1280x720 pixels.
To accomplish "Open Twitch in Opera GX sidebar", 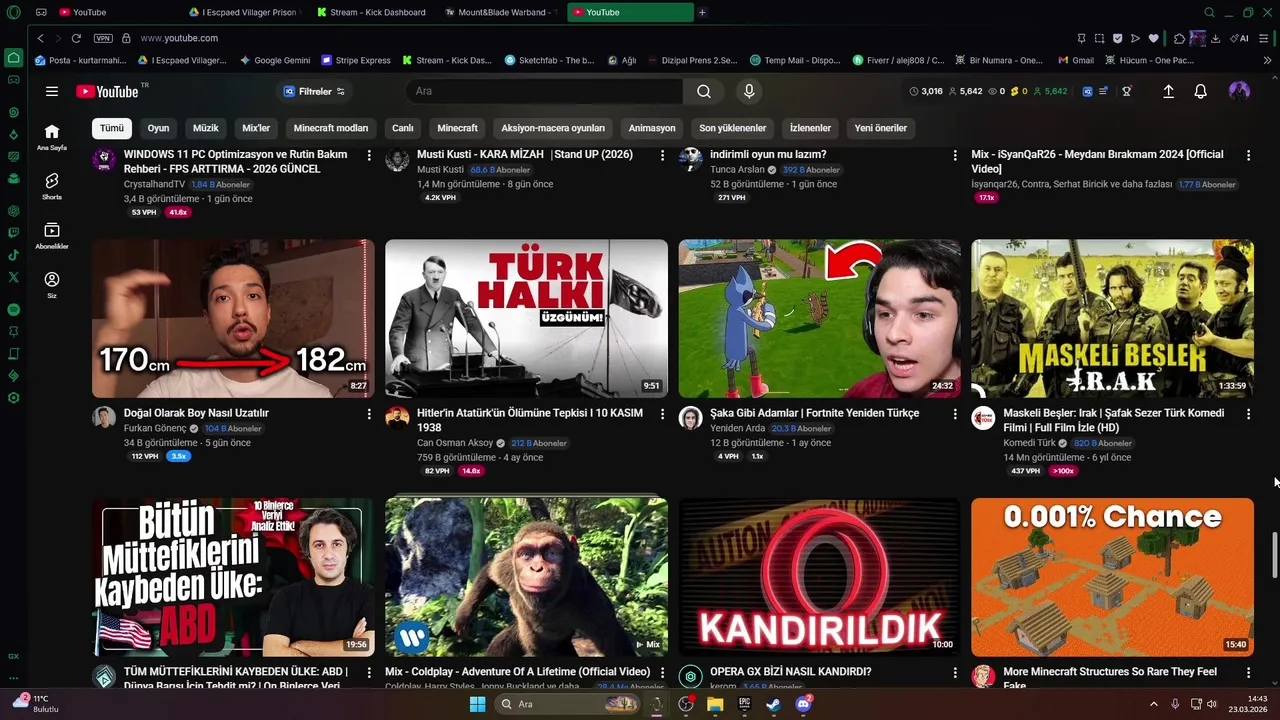I will click(x=13, y=233).
